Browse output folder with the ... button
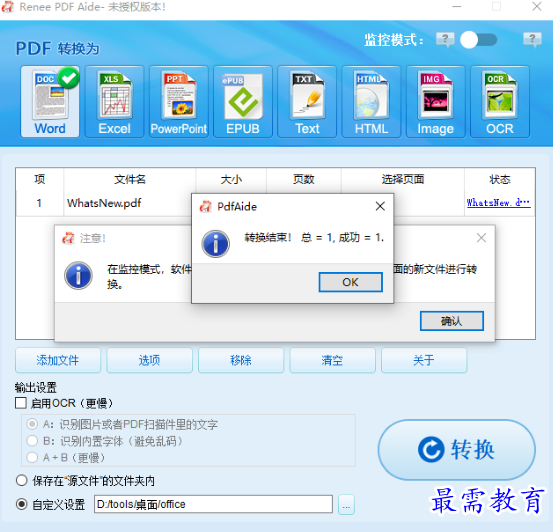Viewport: 553px width, 532px height. pyautogui.click(x=346, y=505)
